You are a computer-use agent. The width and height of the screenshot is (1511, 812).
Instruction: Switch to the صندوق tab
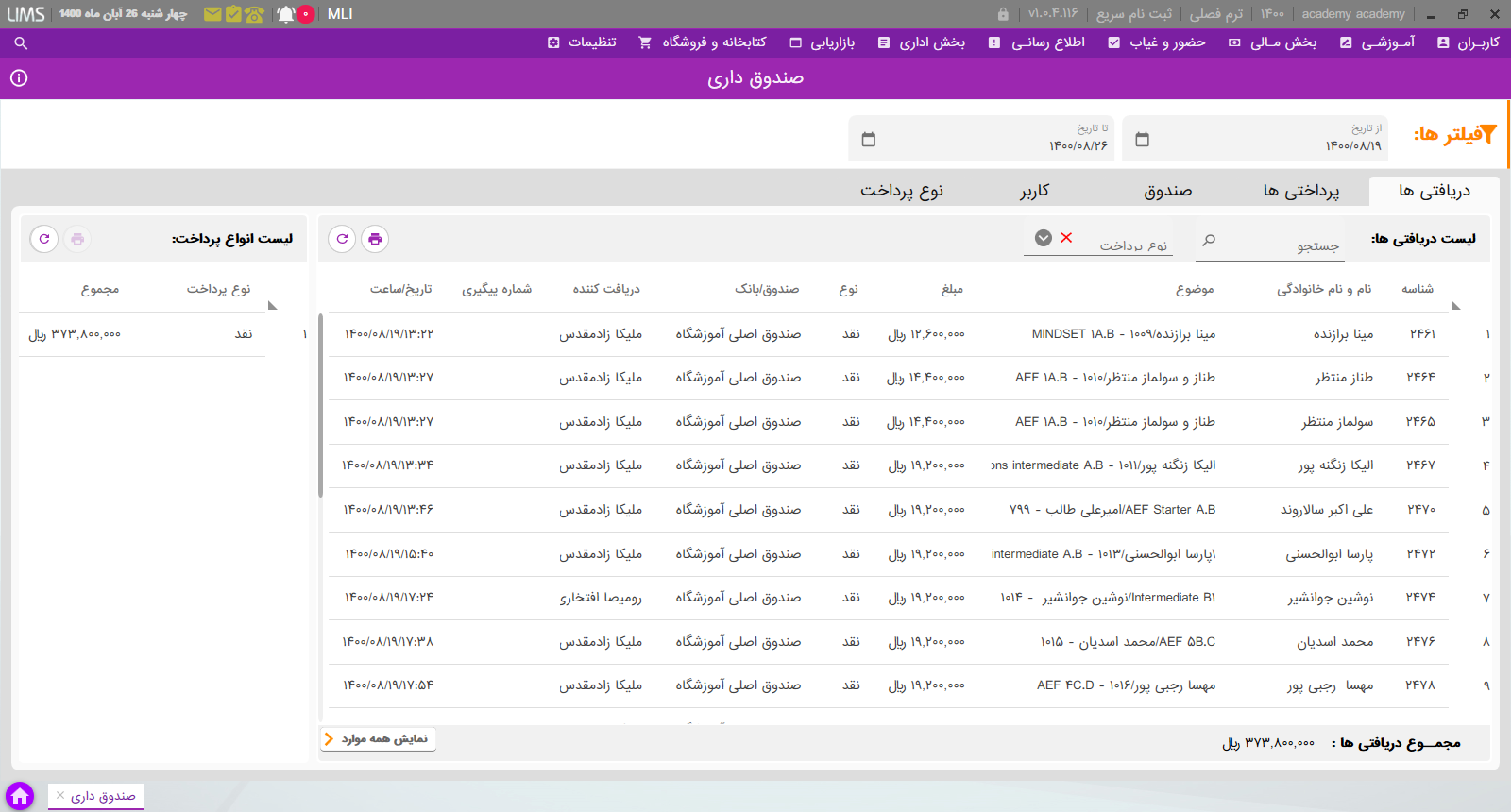(1168, 191)
